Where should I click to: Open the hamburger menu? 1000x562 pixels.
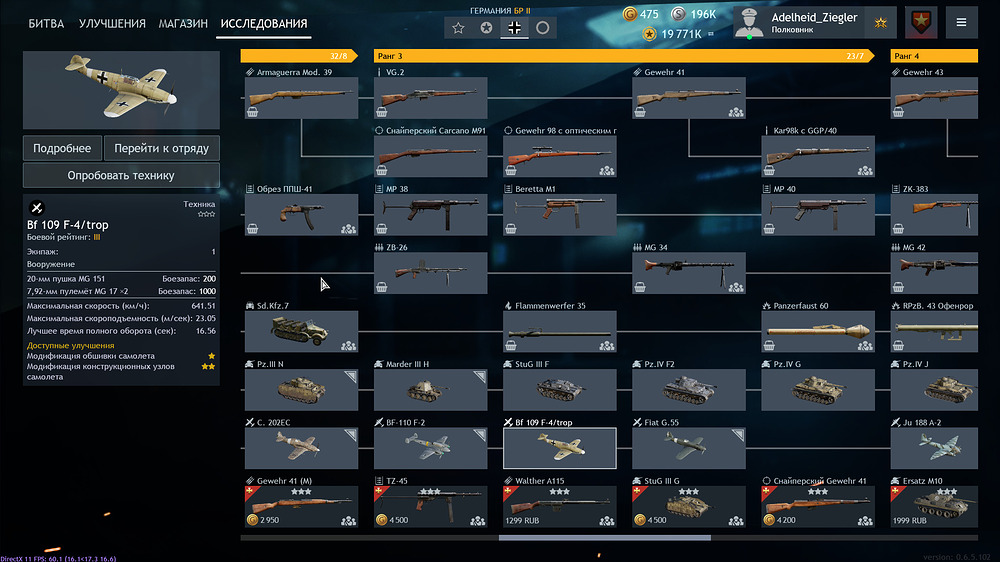961,23
